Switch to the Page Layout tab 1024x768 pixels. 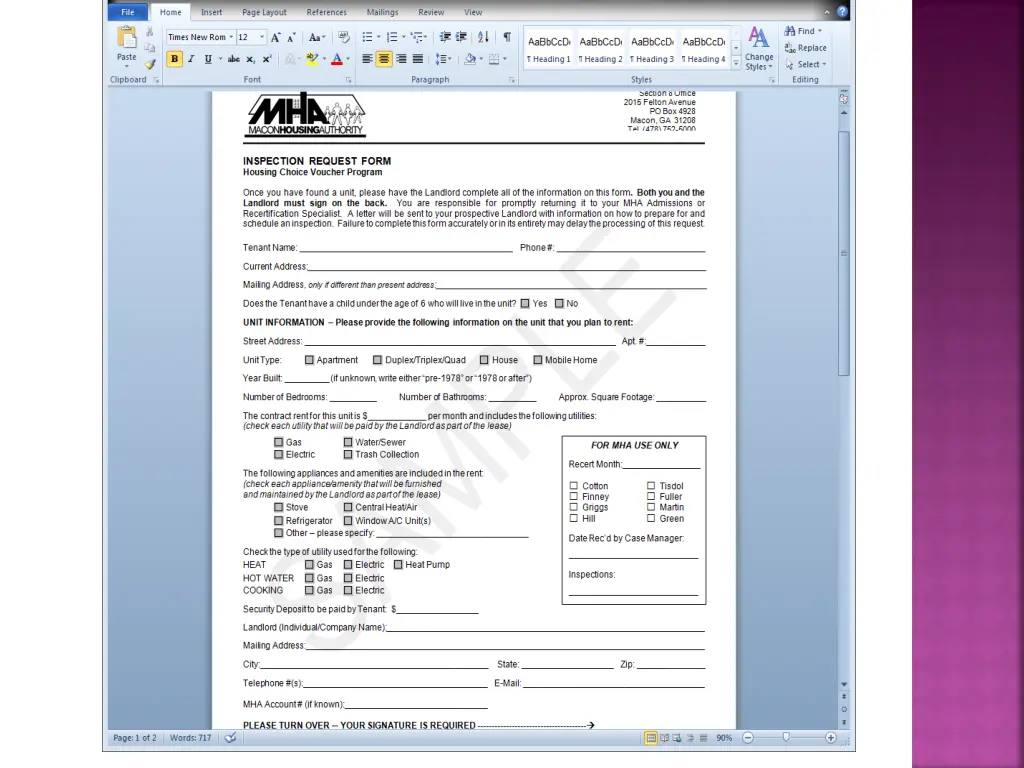tap(264, 12)
